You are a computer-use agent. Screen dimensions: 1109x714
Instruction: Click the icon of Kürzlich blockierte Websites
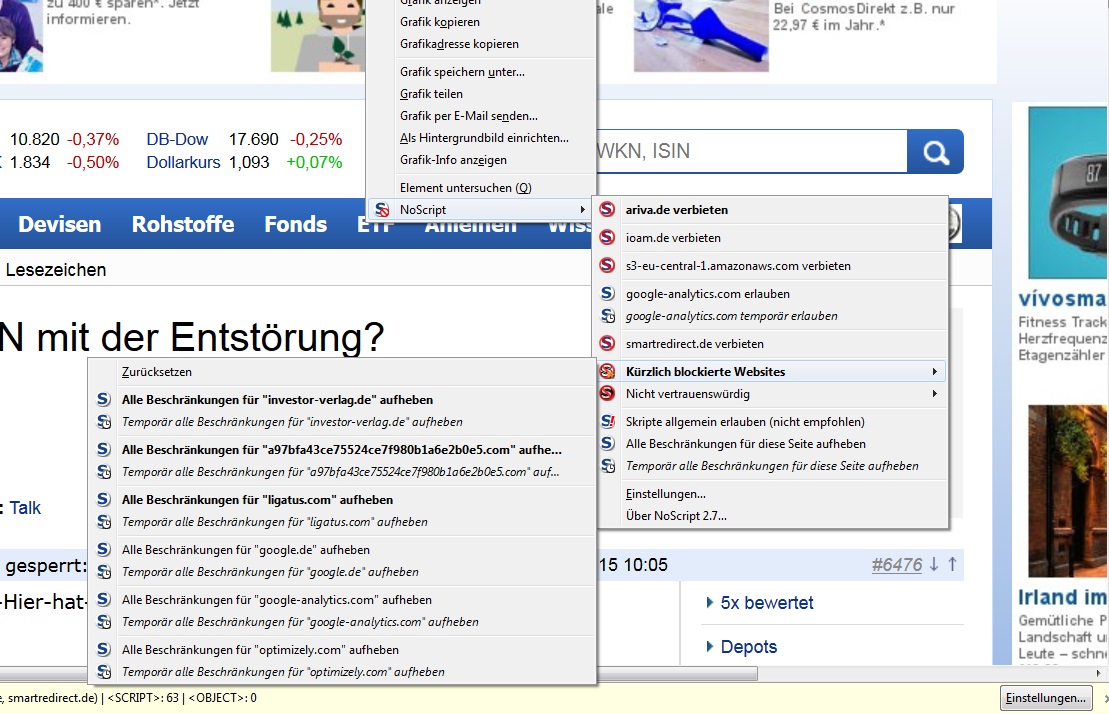(607, 371)
